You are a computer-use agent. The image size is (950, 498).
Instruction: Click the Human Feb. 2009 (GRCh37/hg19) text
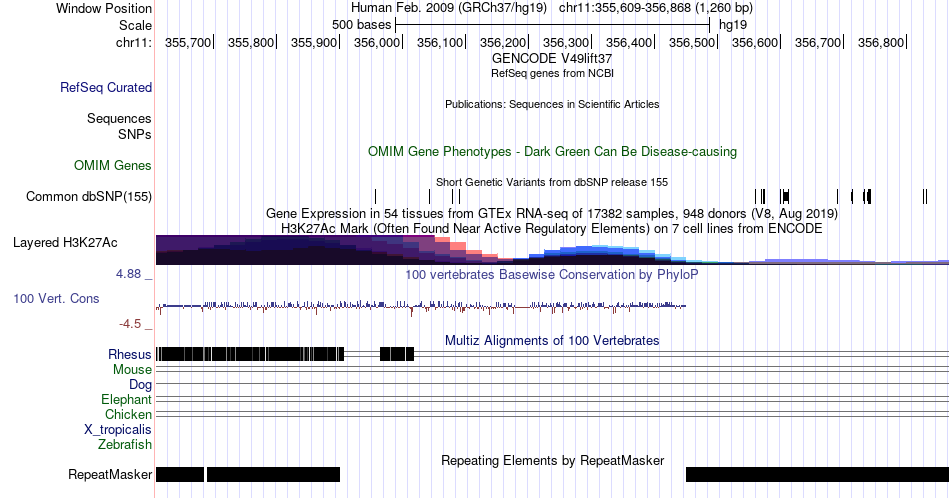(448, 8)
